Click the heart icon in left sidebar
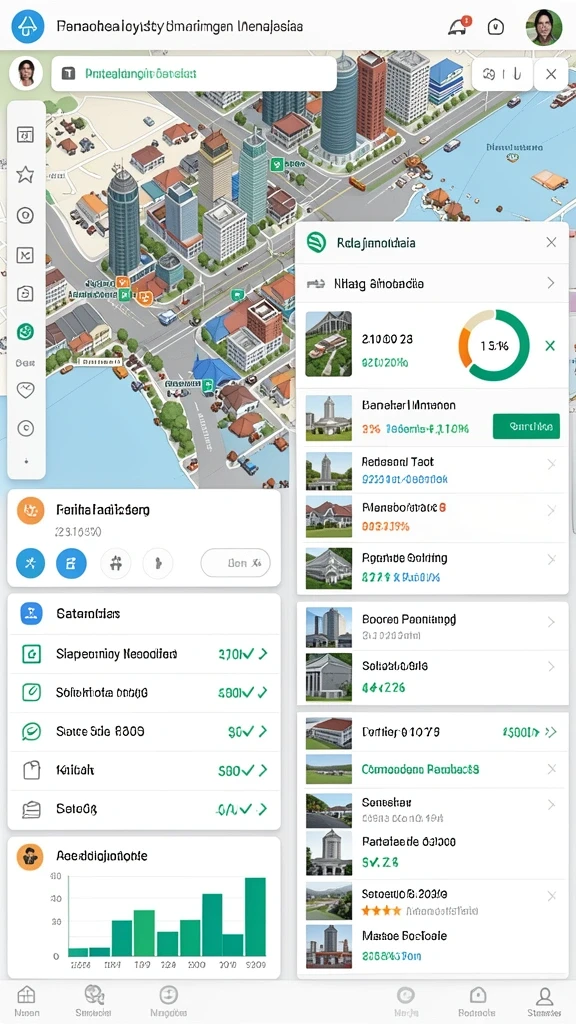The width and height of the screenshot is (576, 1024). tap(25, 390)
